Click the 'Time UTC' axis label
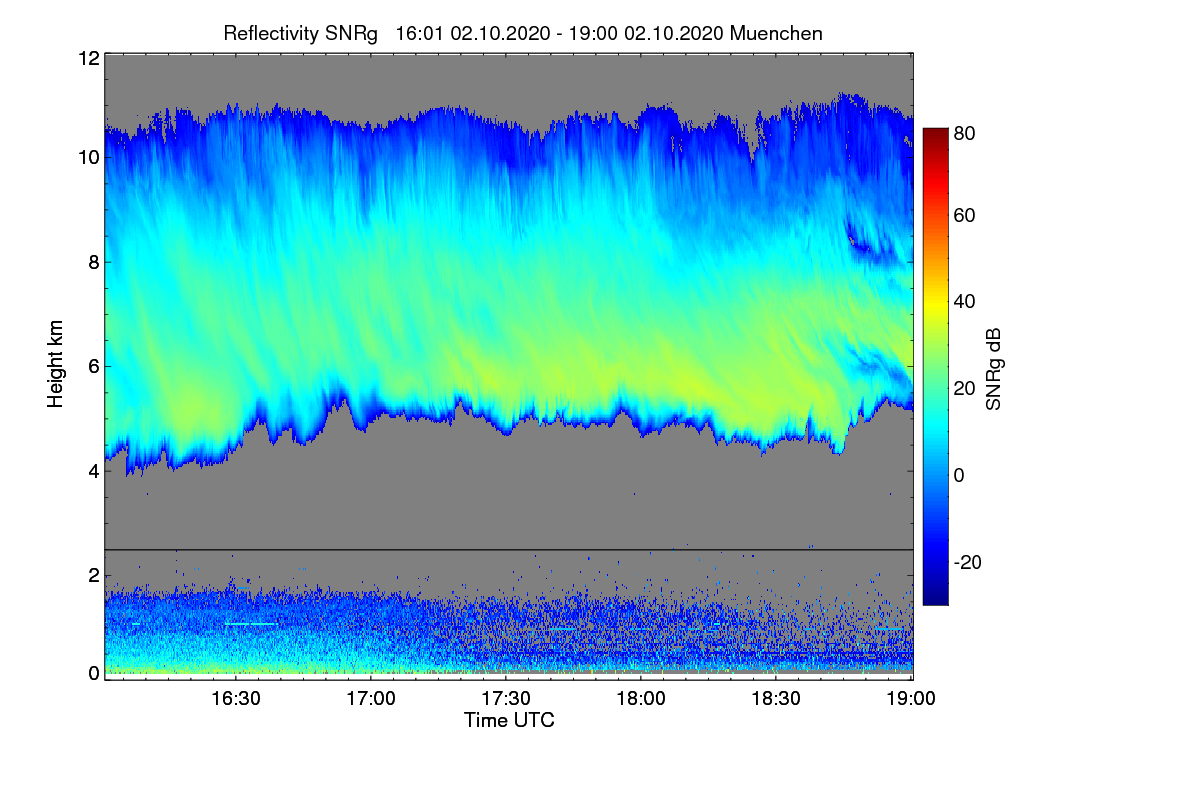Viewport: 1200px width, 800px height. [x=509, y=720]
